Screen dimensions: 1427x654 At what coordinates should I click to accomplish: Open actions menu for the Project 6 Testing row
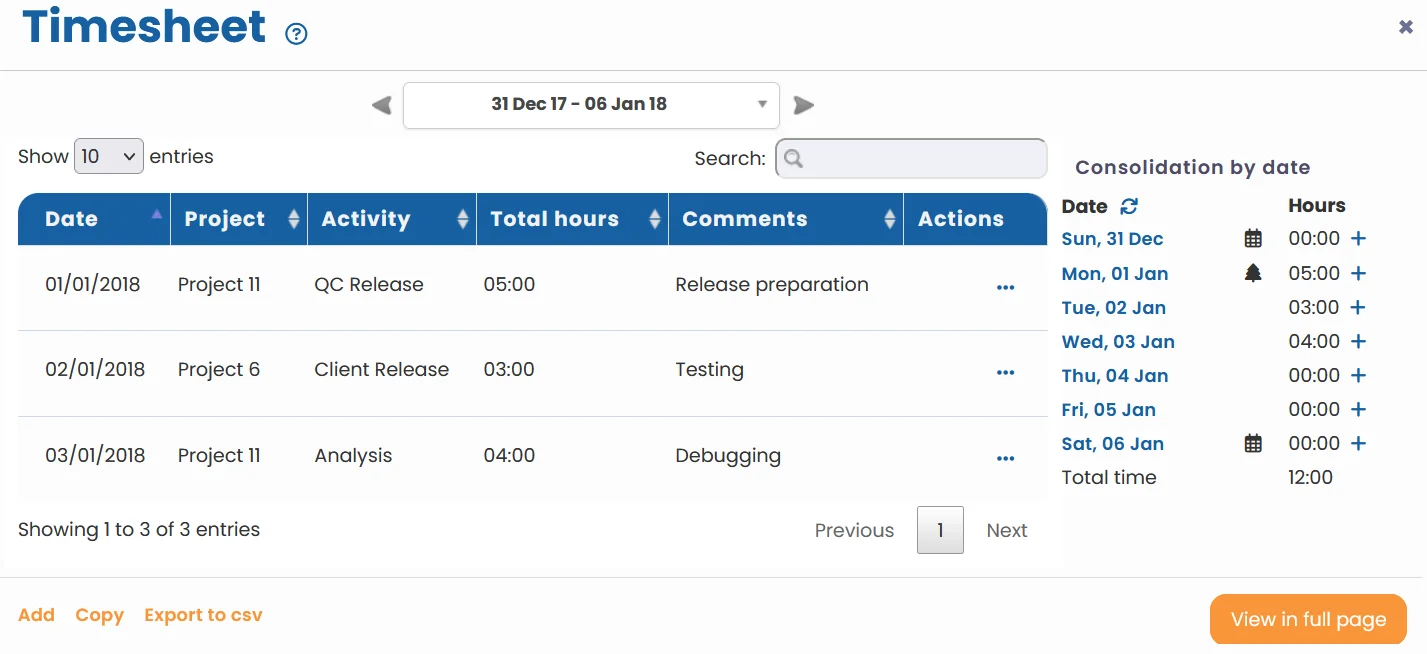1005,372
